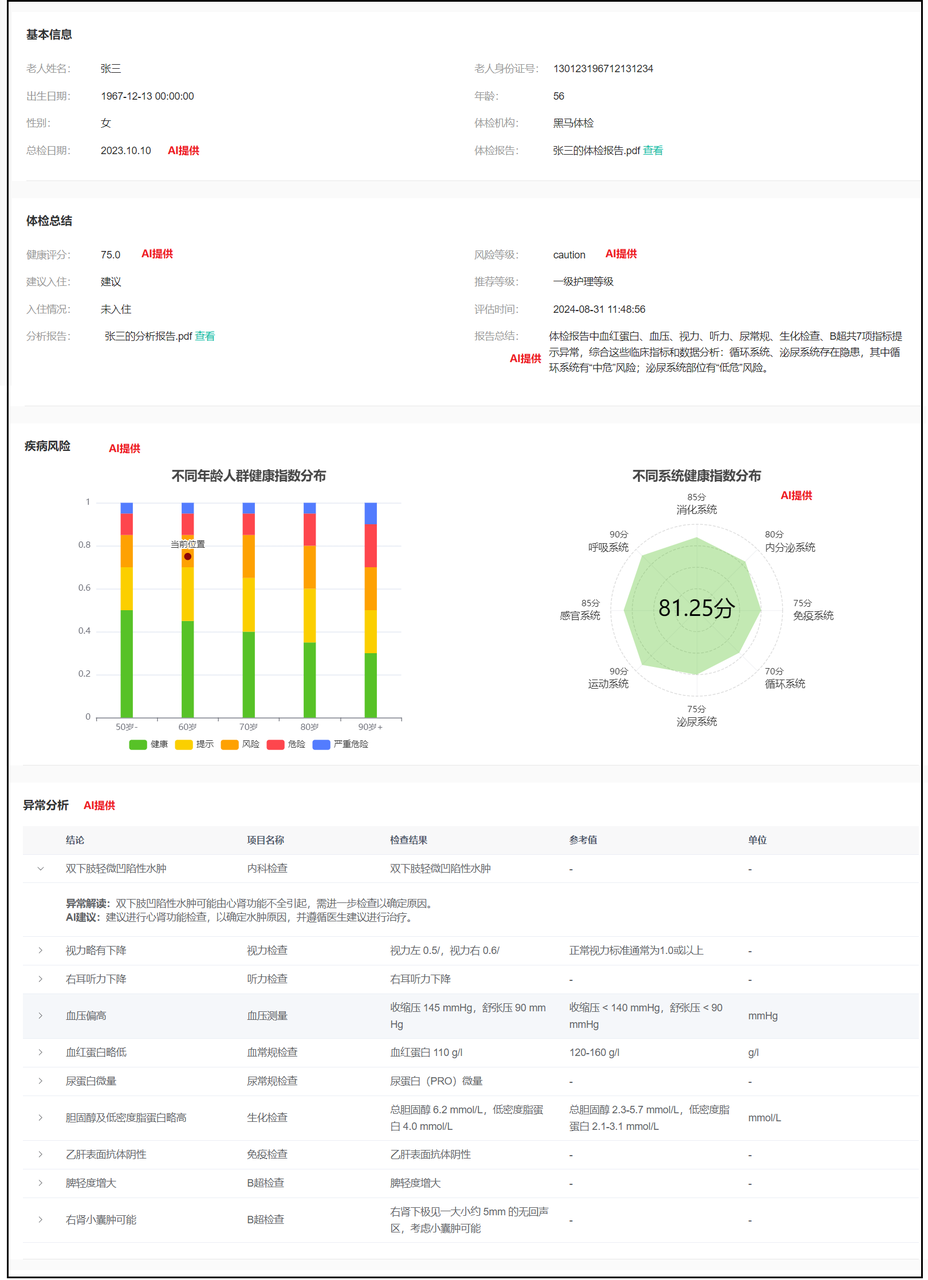This screenshot has height=1280, width=928.
Task: Click the 结论 column header
Action: (76, 840)
